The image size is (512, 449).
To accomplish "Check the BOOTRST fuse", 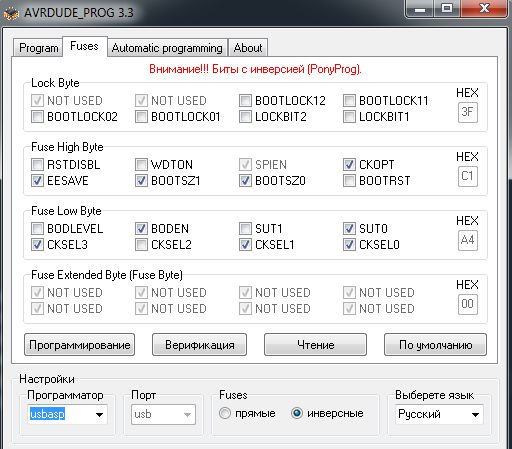I will [349, 181].
